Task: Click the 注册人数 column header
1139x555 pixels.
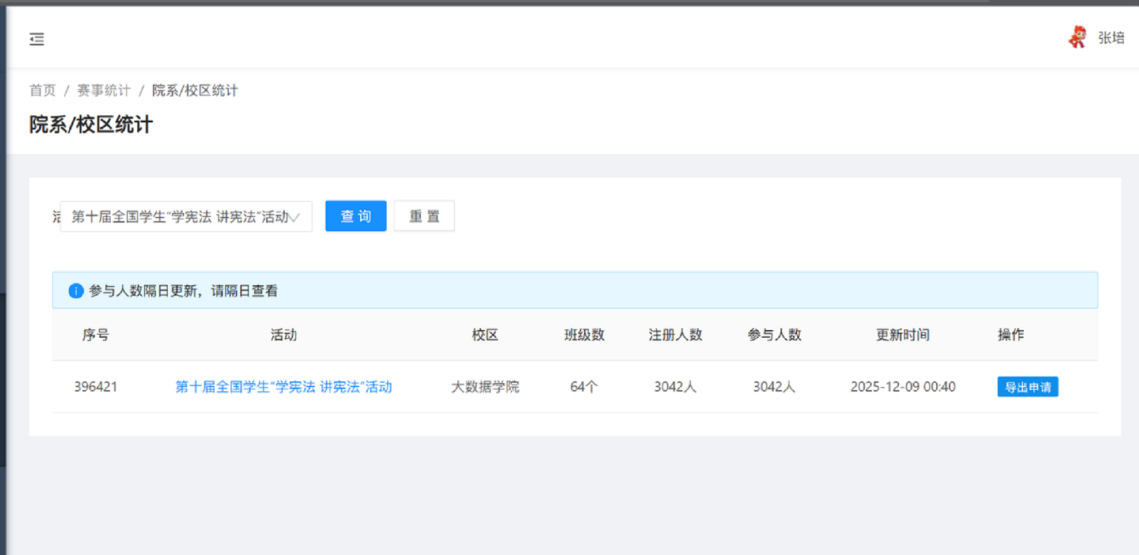Action: (x=675, y=335)
